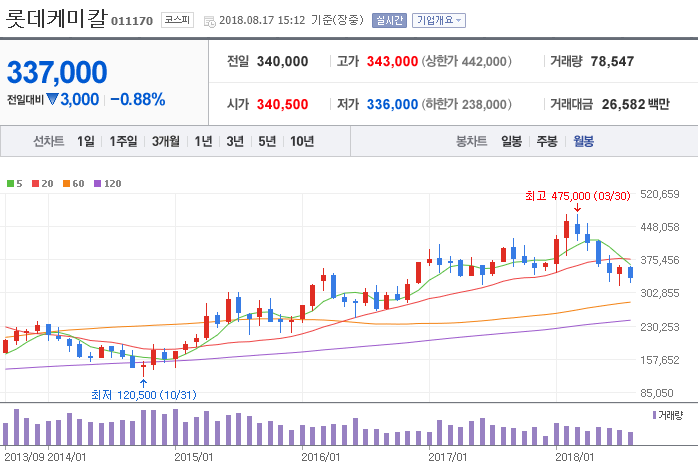Click the 저가 value 336,000

(x=392, y=104)
